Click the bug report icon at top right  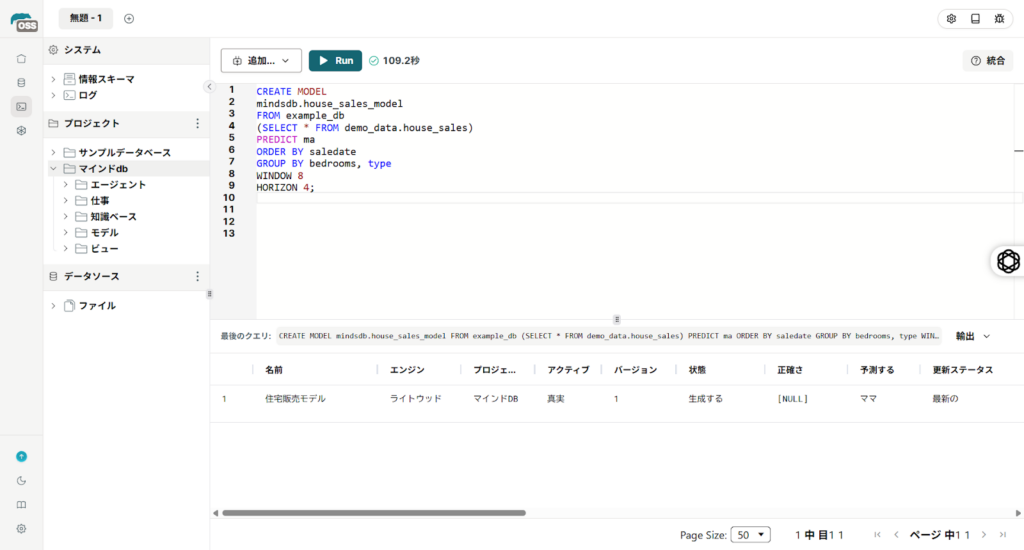(999, 19)
